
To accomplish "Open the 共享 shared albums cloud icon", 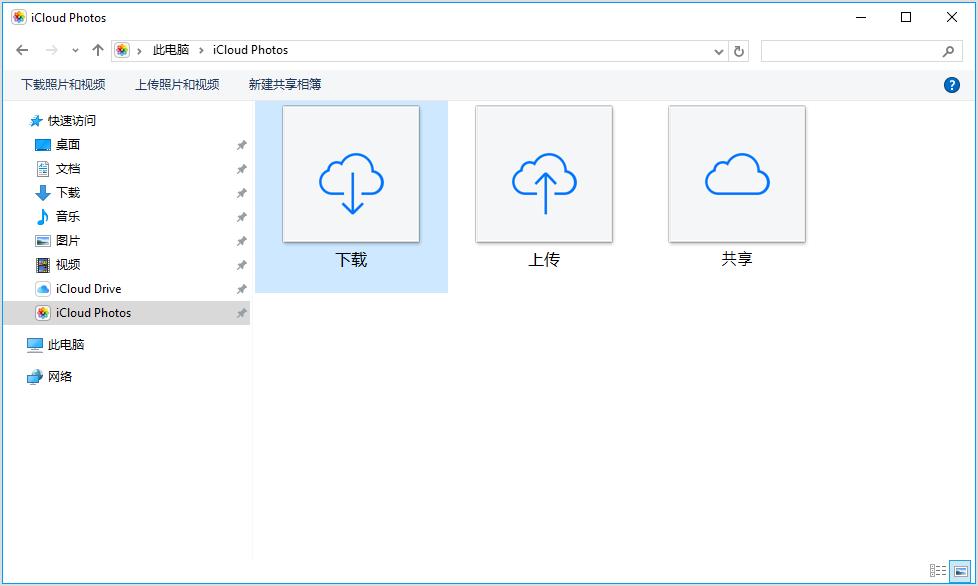I will click(x=735, y=173).
